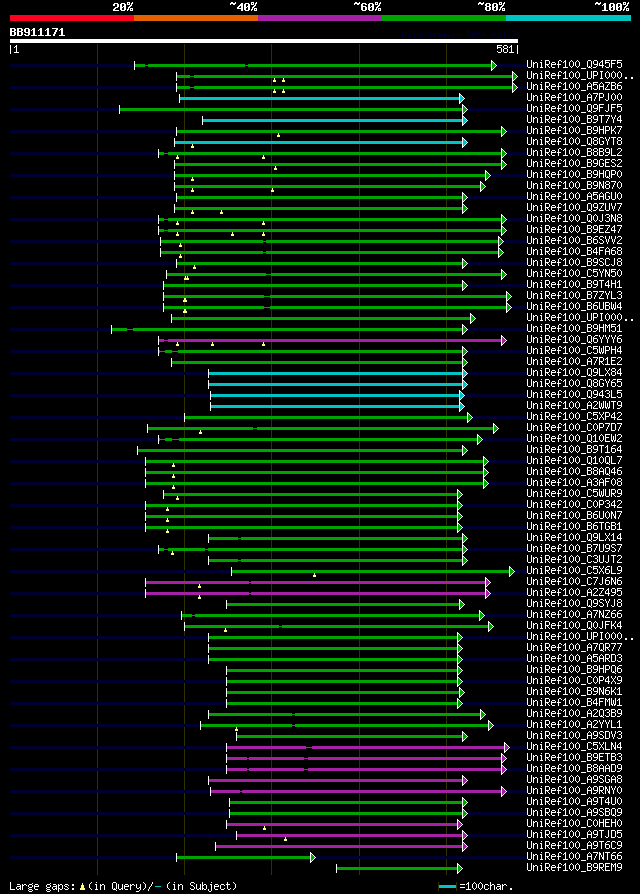
Task: Click the UniRef100_B9HPK7 label
Action: [574, 131]
